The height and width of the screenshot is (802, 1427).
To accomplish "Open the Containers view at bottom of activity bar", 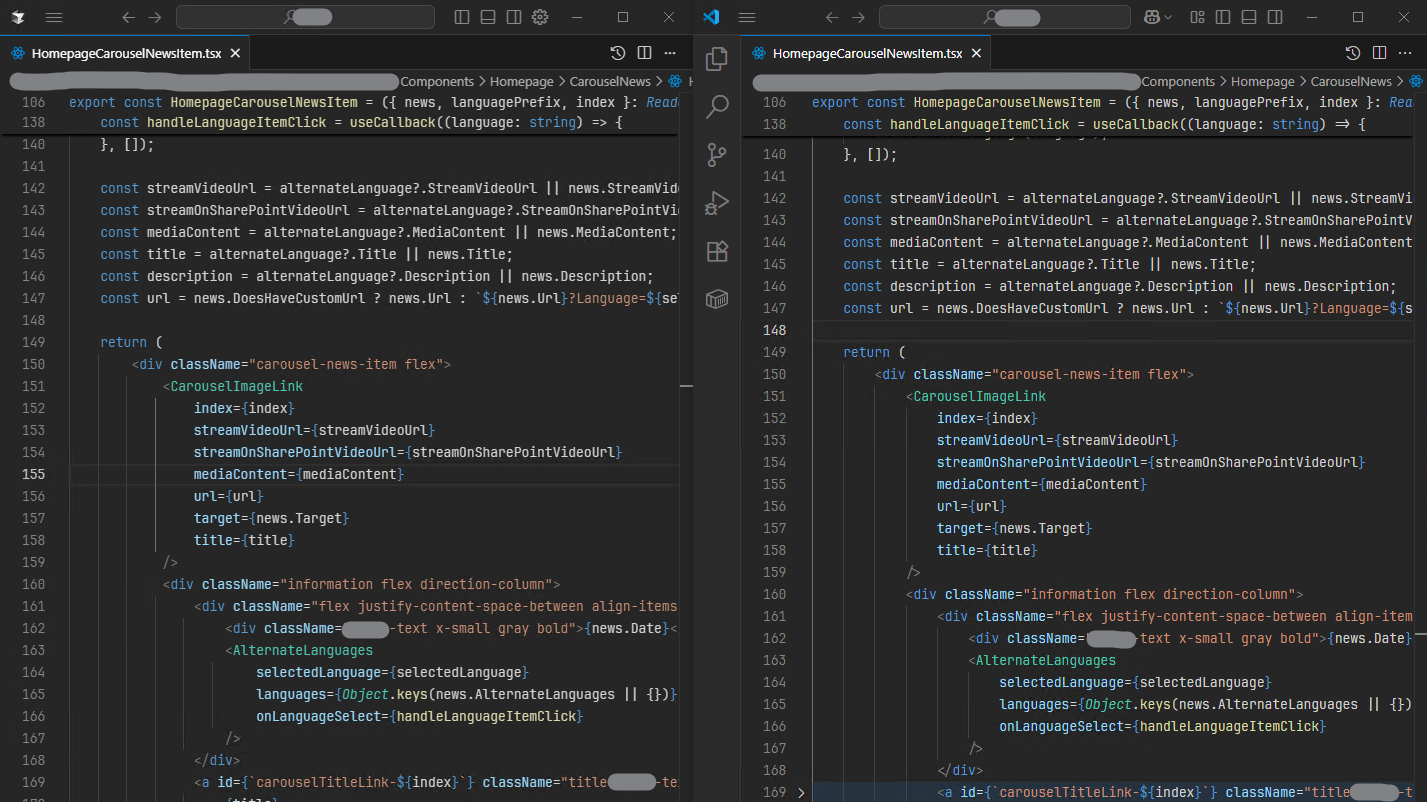I will 717,299.
